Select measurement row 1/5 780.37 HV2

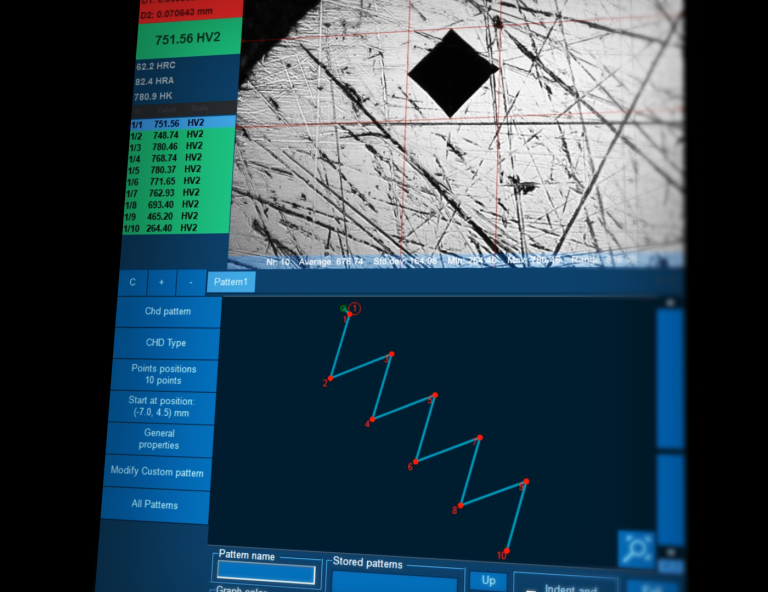click(179, 170)
